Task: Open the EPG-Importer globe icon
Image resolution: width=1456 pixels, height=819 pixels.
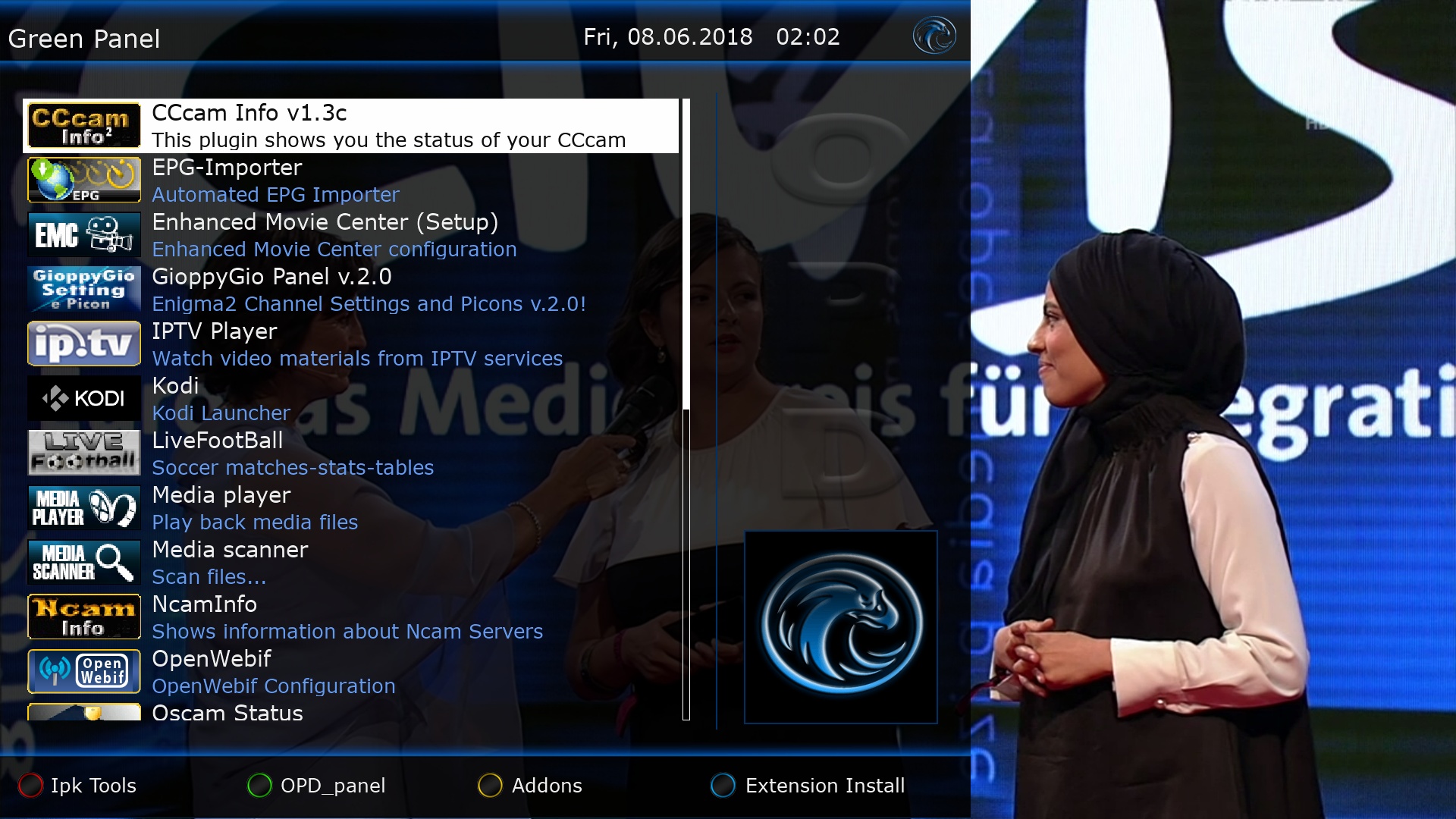Action: pos(84,180)
